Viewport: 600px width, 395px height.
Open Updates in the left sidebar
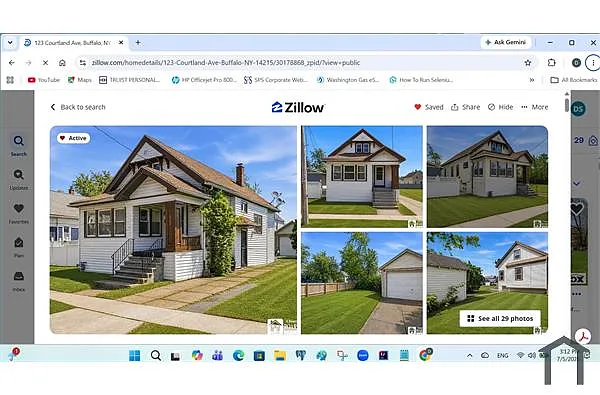click(x=18, y=179)
